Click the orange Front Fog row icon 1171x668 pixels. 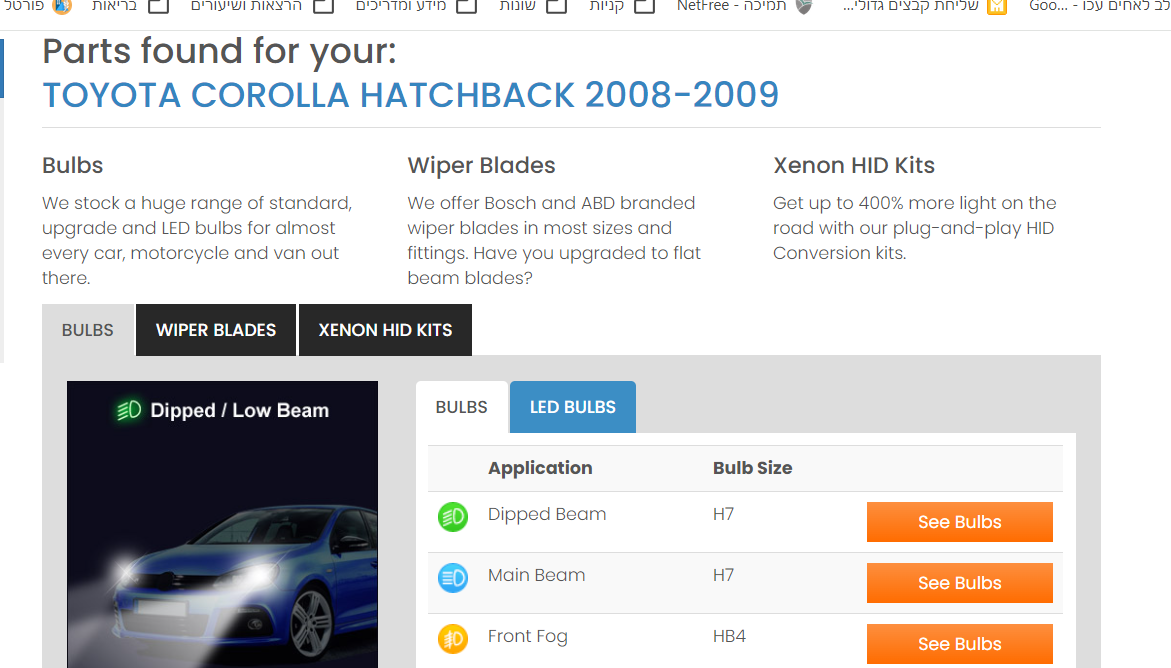pos(453,638)
